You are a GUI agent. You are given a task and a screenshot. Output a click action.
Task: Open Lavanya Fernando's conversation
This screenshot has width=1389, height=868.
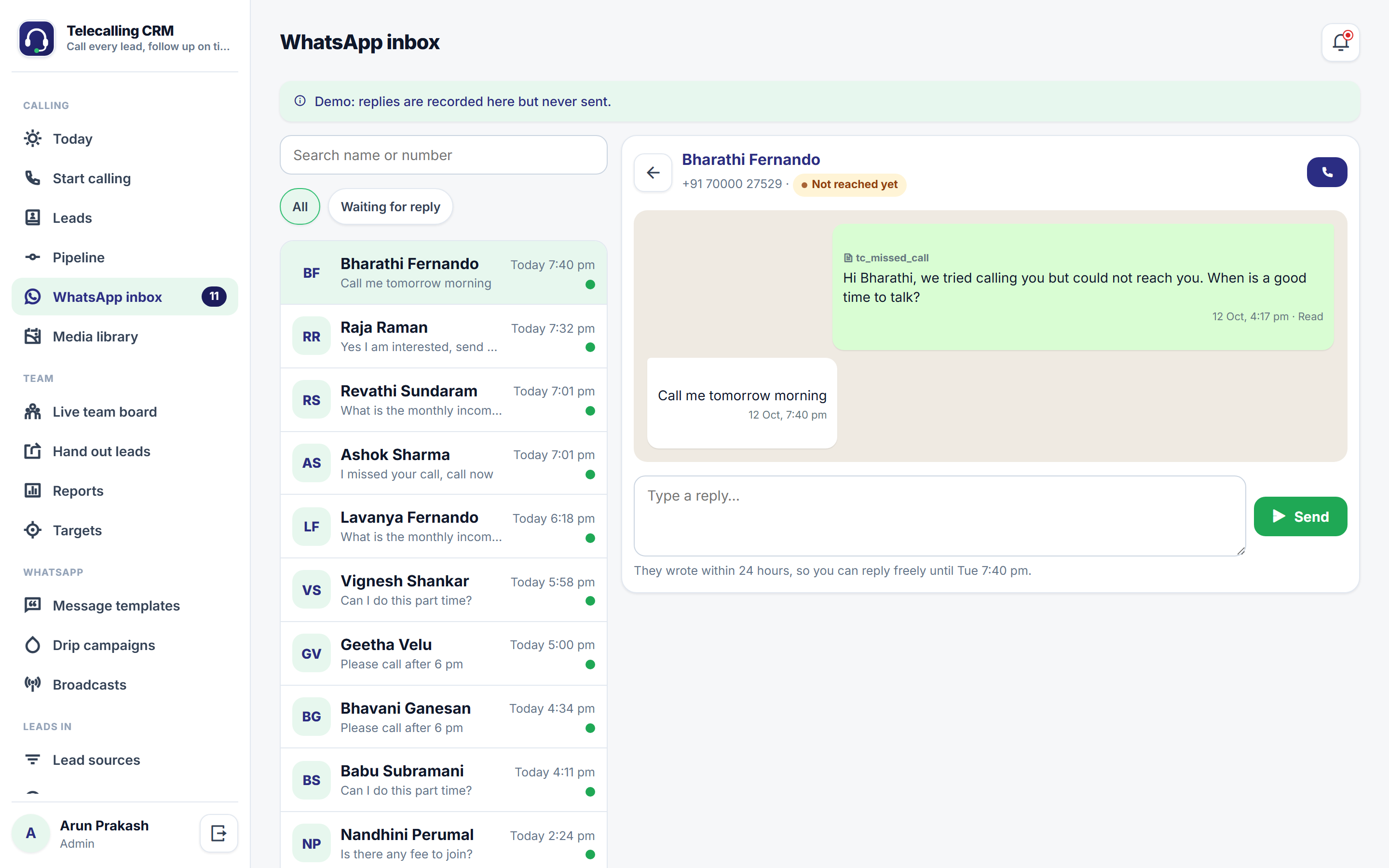443,527
